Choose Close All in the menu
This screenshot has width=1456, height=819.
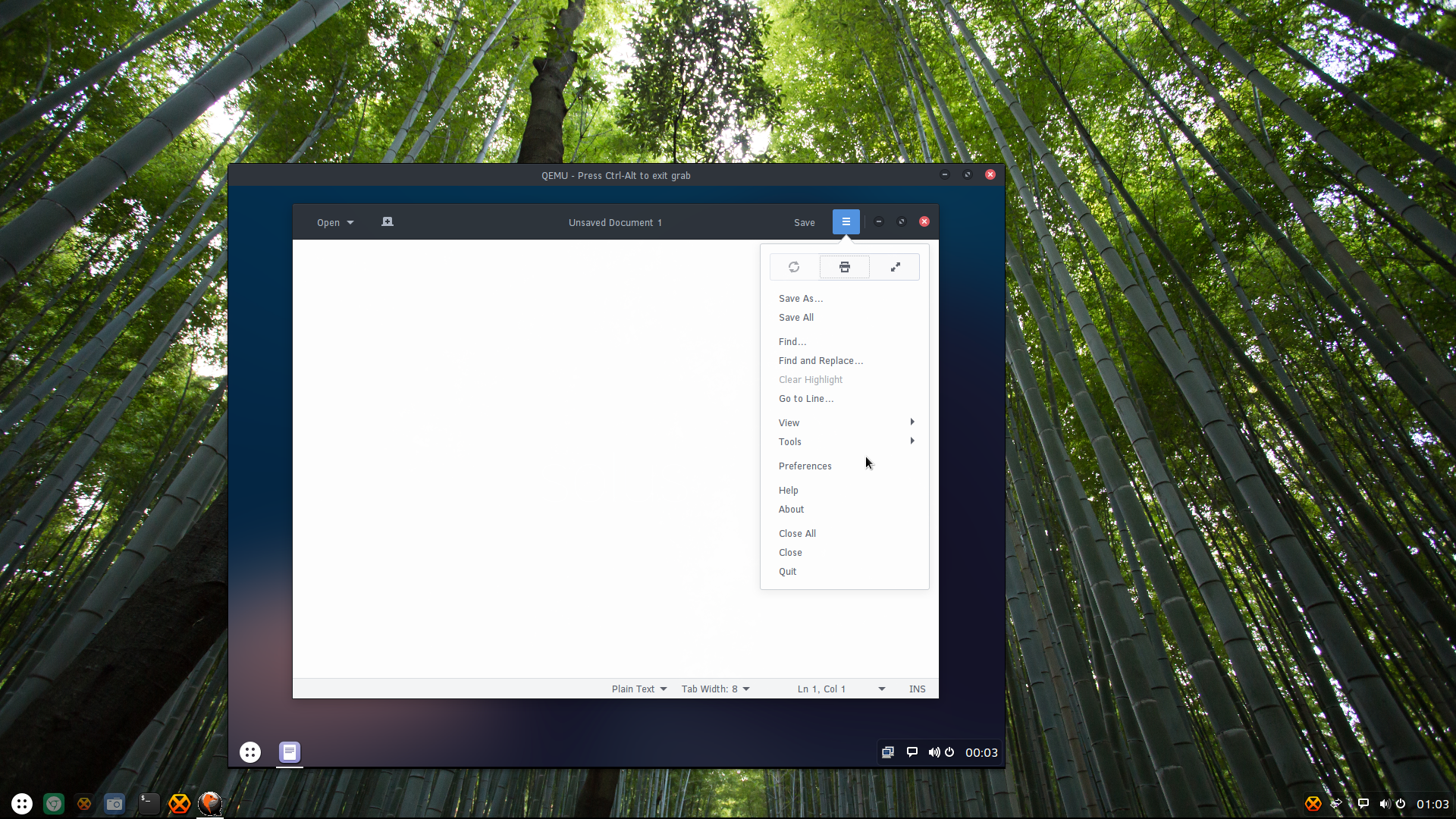tap(845, 534)
